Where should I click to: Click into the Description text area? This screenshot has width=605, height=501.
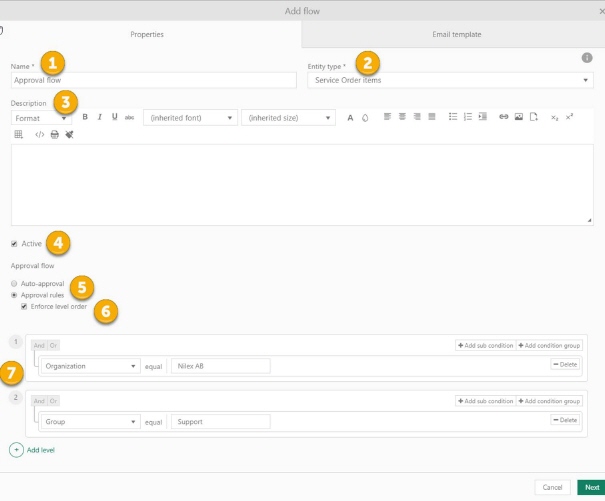click(x=302, y=185)
